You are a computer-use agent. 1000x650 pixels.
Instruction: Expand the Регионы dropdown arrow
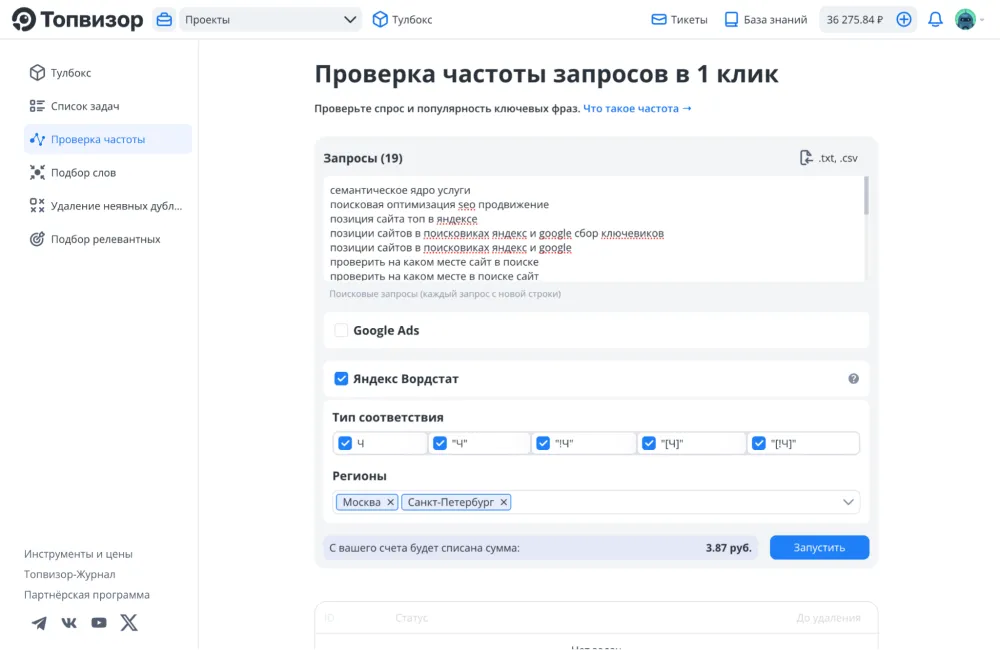click(848, 503)
